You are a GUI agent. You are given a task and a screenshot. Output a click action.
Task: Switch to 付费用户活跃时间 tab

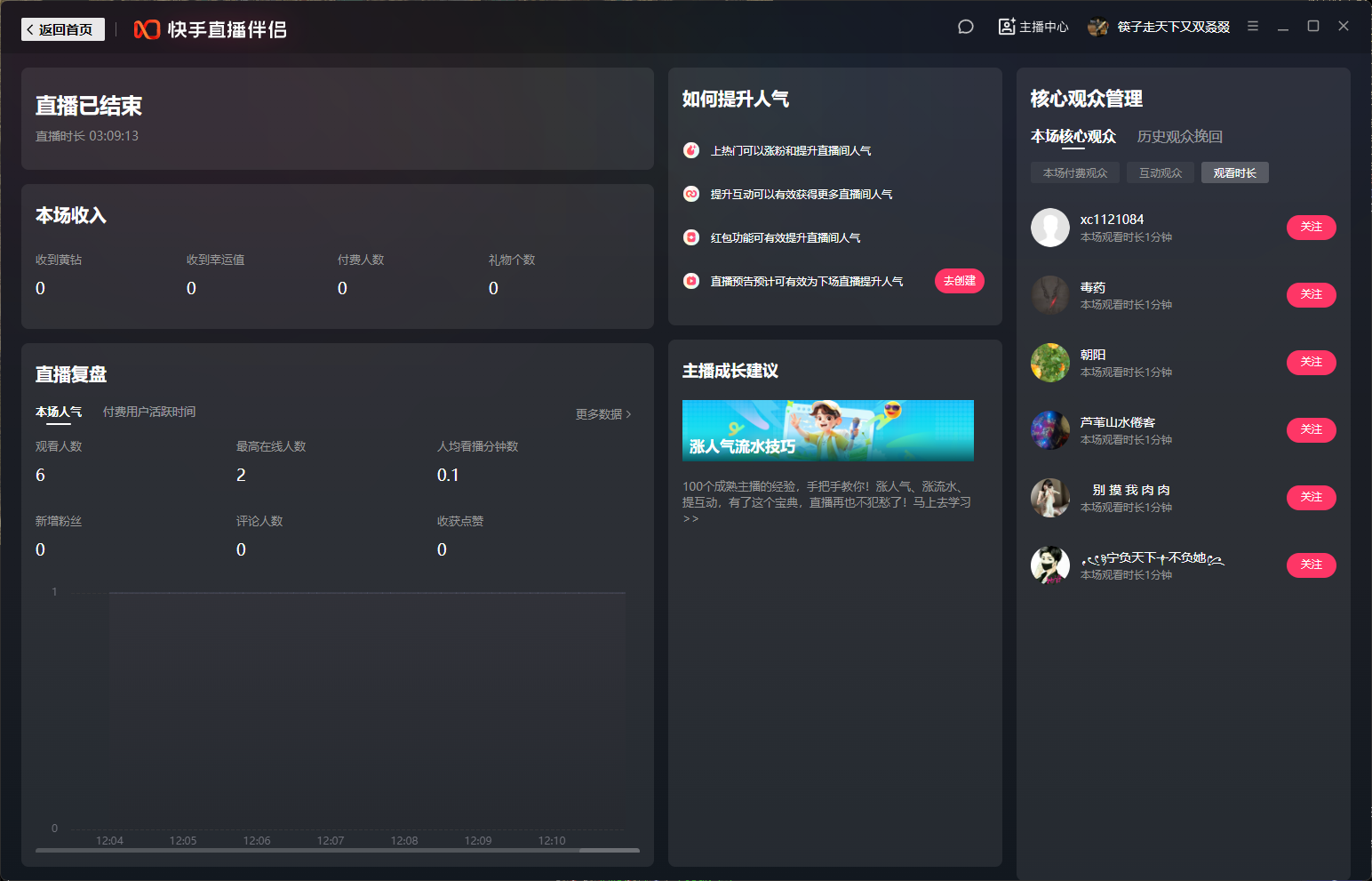[149, 412]
